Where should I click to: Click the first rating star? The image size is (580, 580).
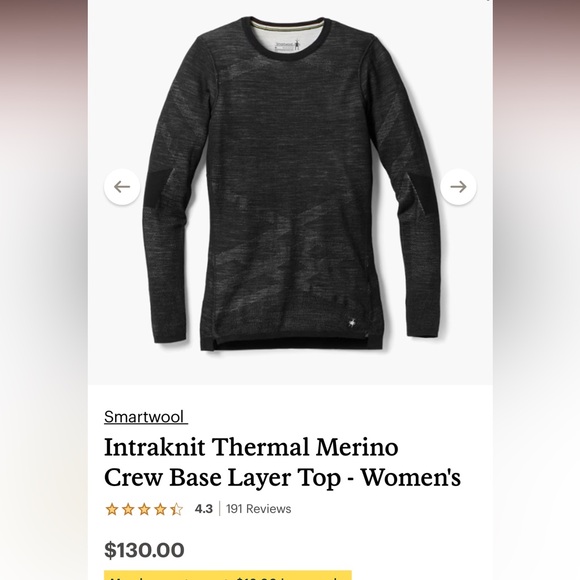[x=112, y=509]
